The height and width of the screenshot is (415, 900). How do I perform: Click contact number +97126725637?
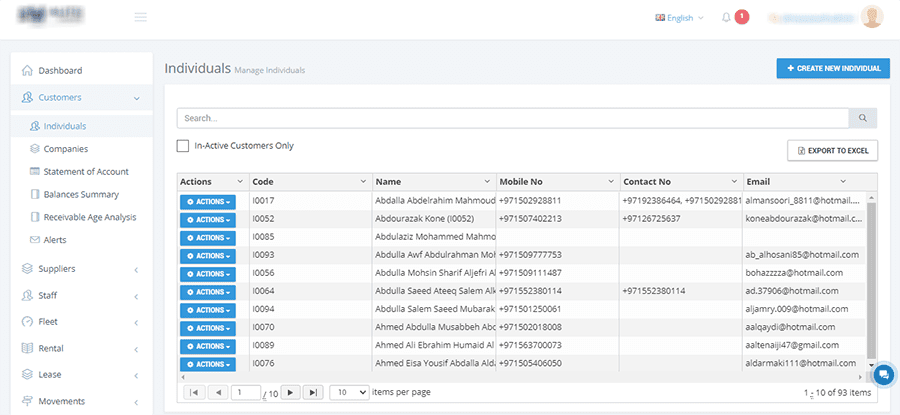point(651,219)
